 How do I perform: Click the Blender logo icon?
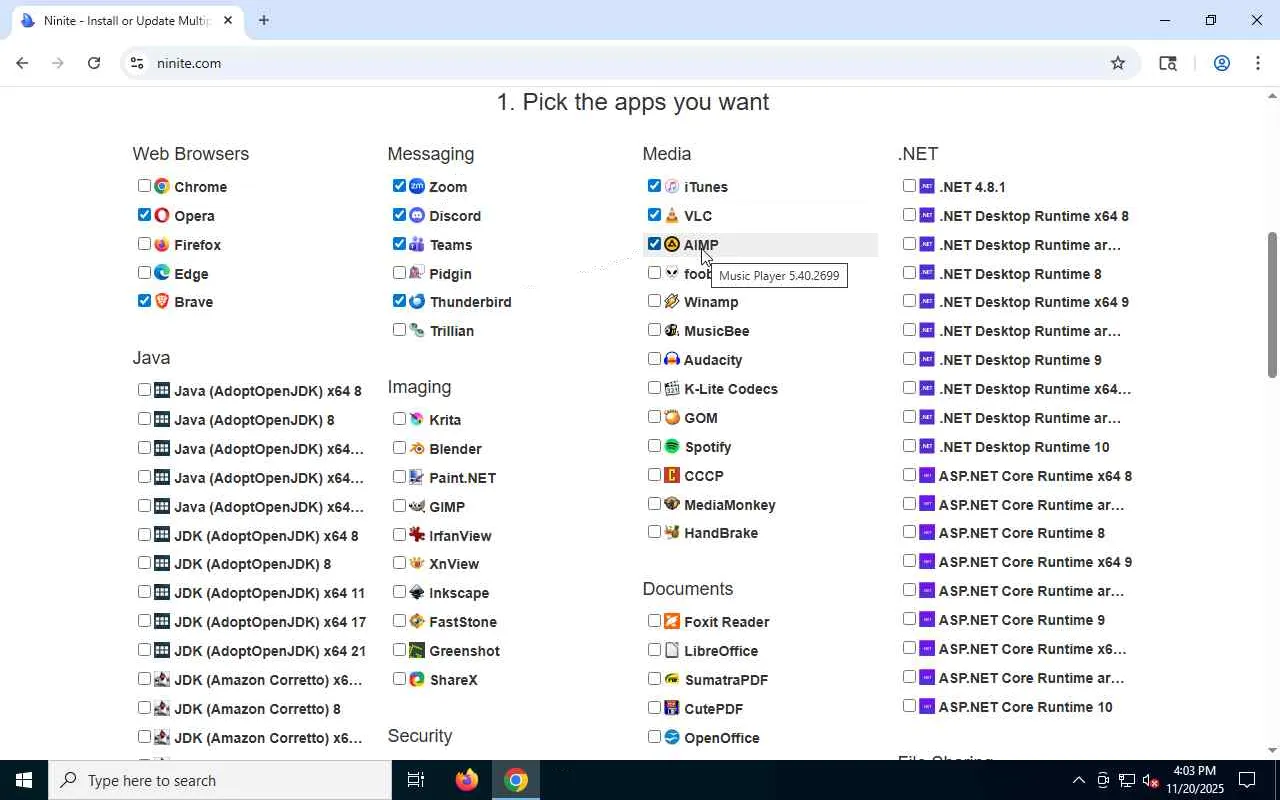(x=417, y=448)
